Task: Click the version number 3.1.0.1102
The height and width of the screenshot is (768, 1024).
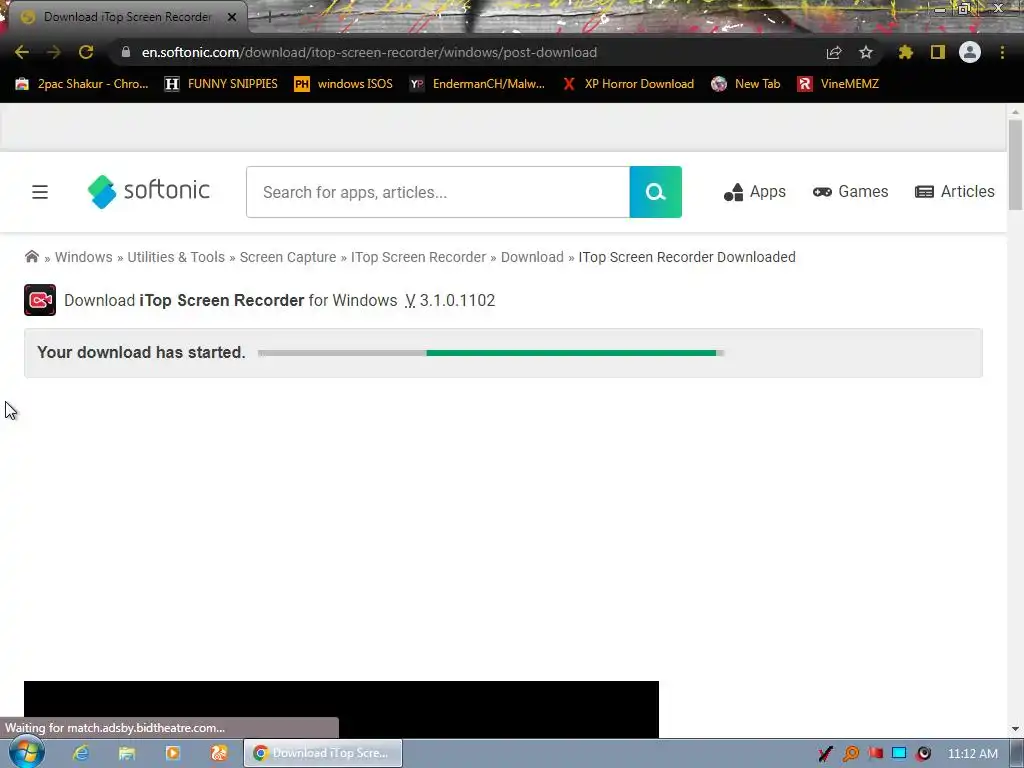Action: pos(457,300)
